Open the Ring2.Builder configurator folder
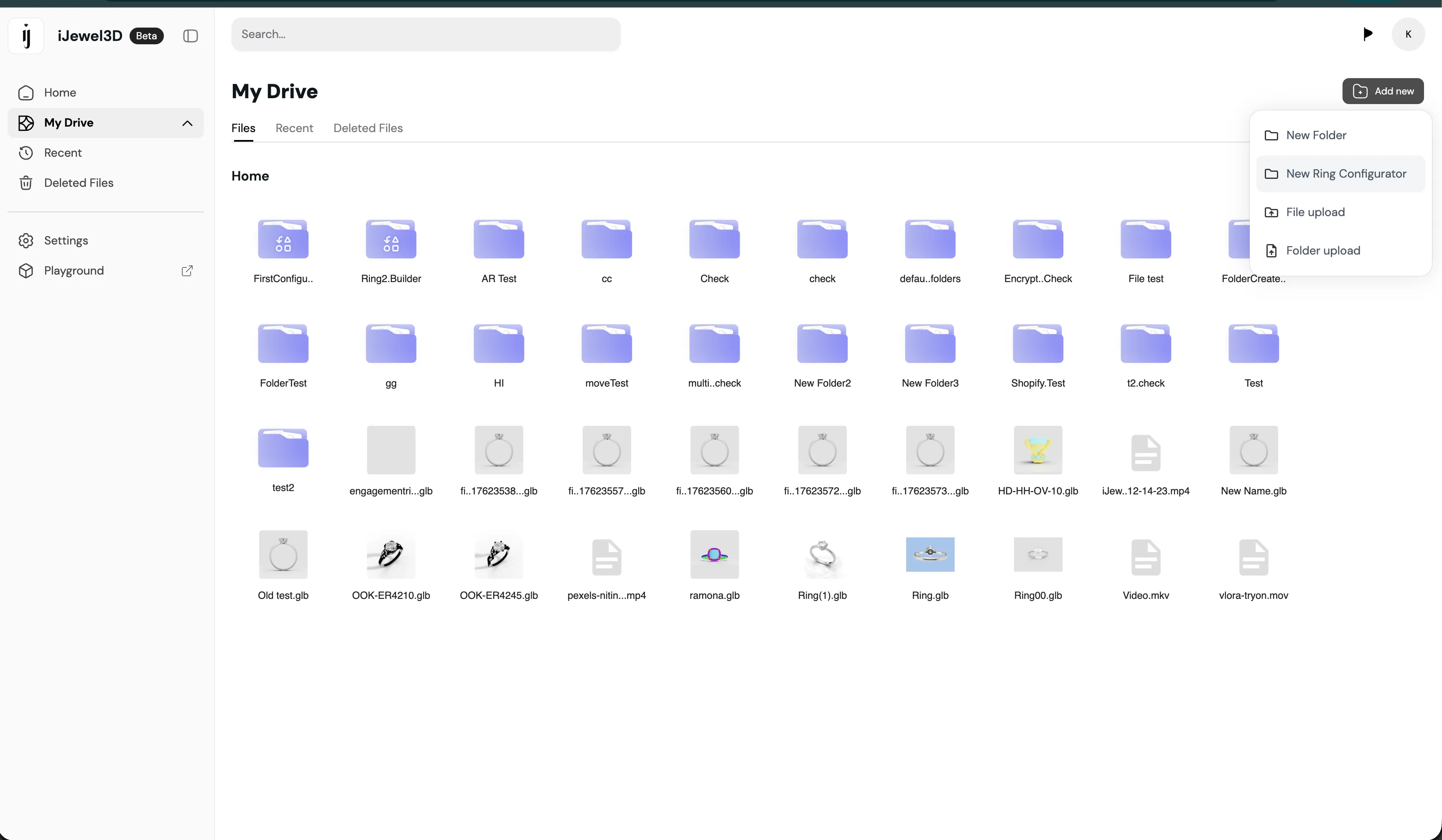 point(391,239)
